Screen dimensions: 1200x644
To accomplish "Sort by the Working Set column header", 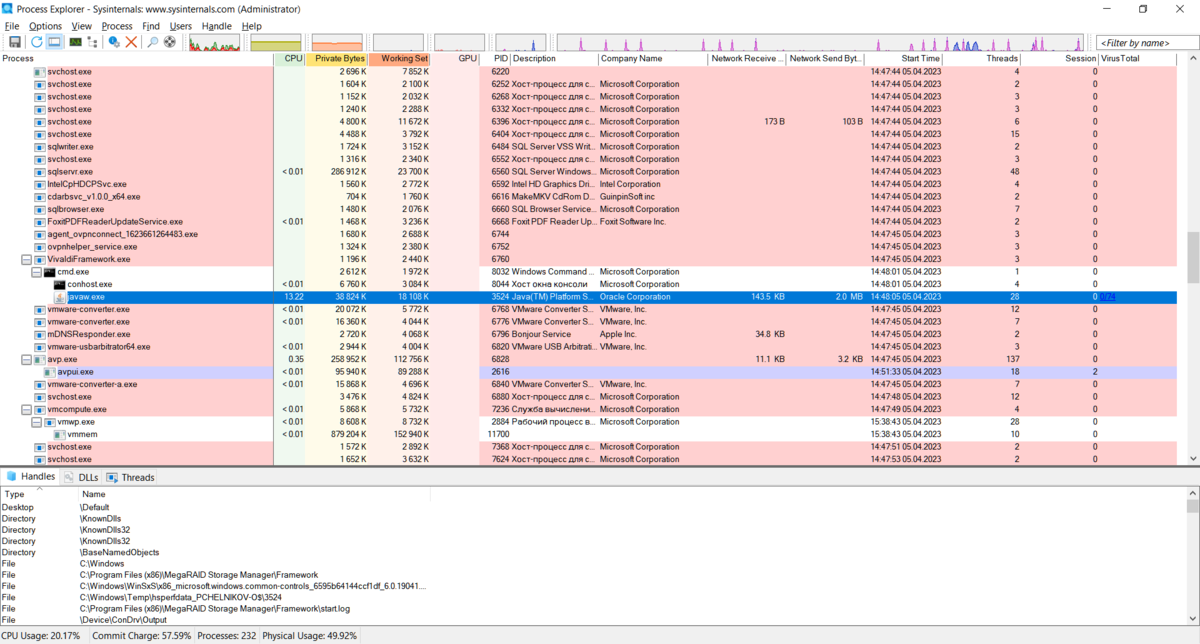I will click(400, 59).
